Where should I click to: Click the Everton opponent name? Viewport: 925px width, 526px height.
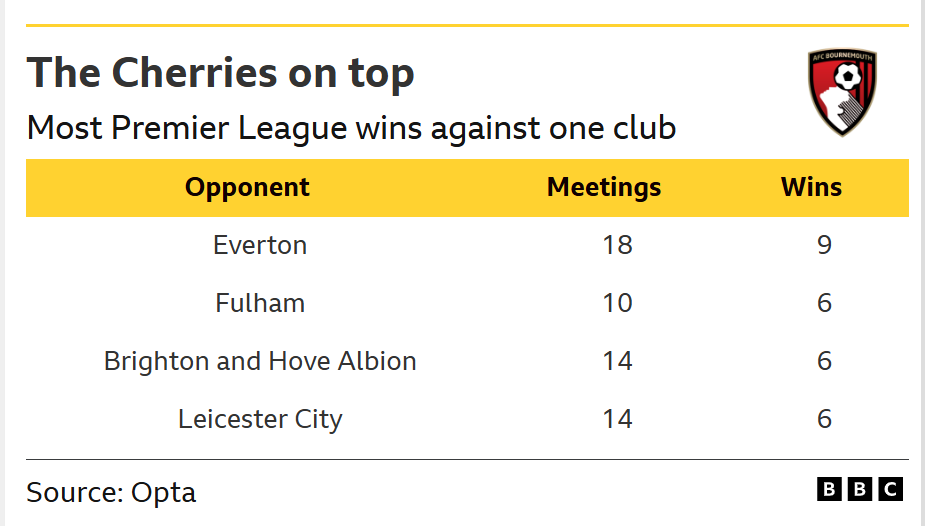(x=260, y=245)
